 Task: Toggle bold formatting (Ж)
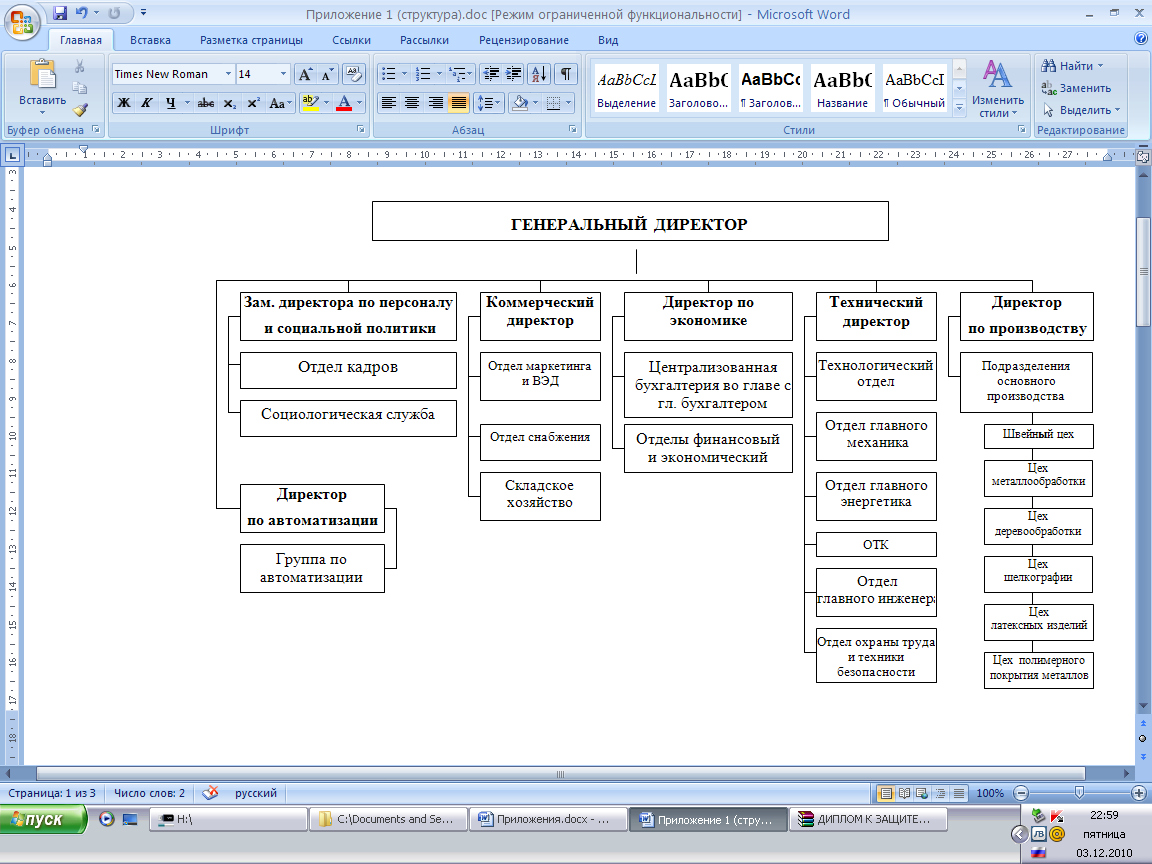(x=124, y=102)
